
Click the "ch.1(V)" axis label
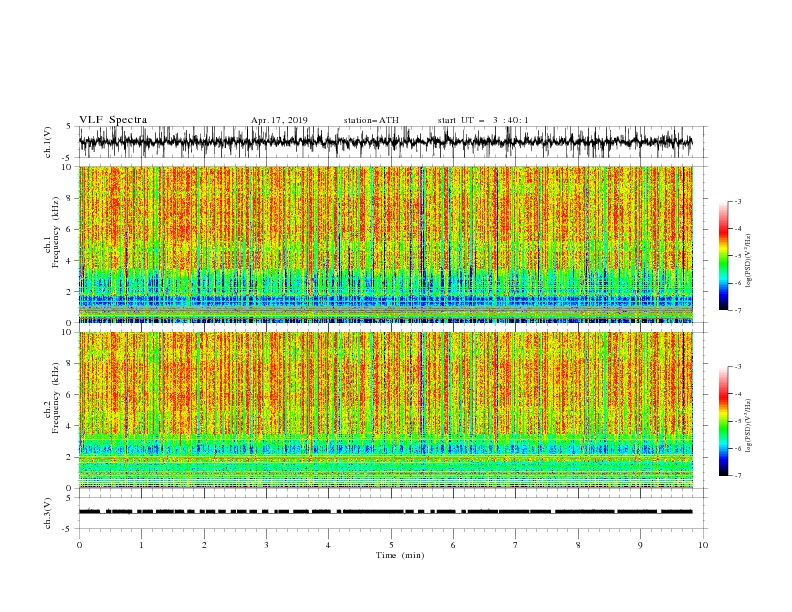coord(48,142)
